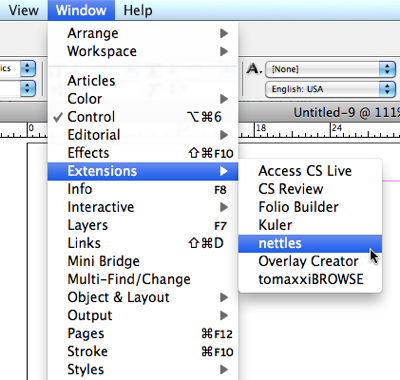Expand the Editorial submenu
The width and height of the screenshot is (400, 380).
143,135
